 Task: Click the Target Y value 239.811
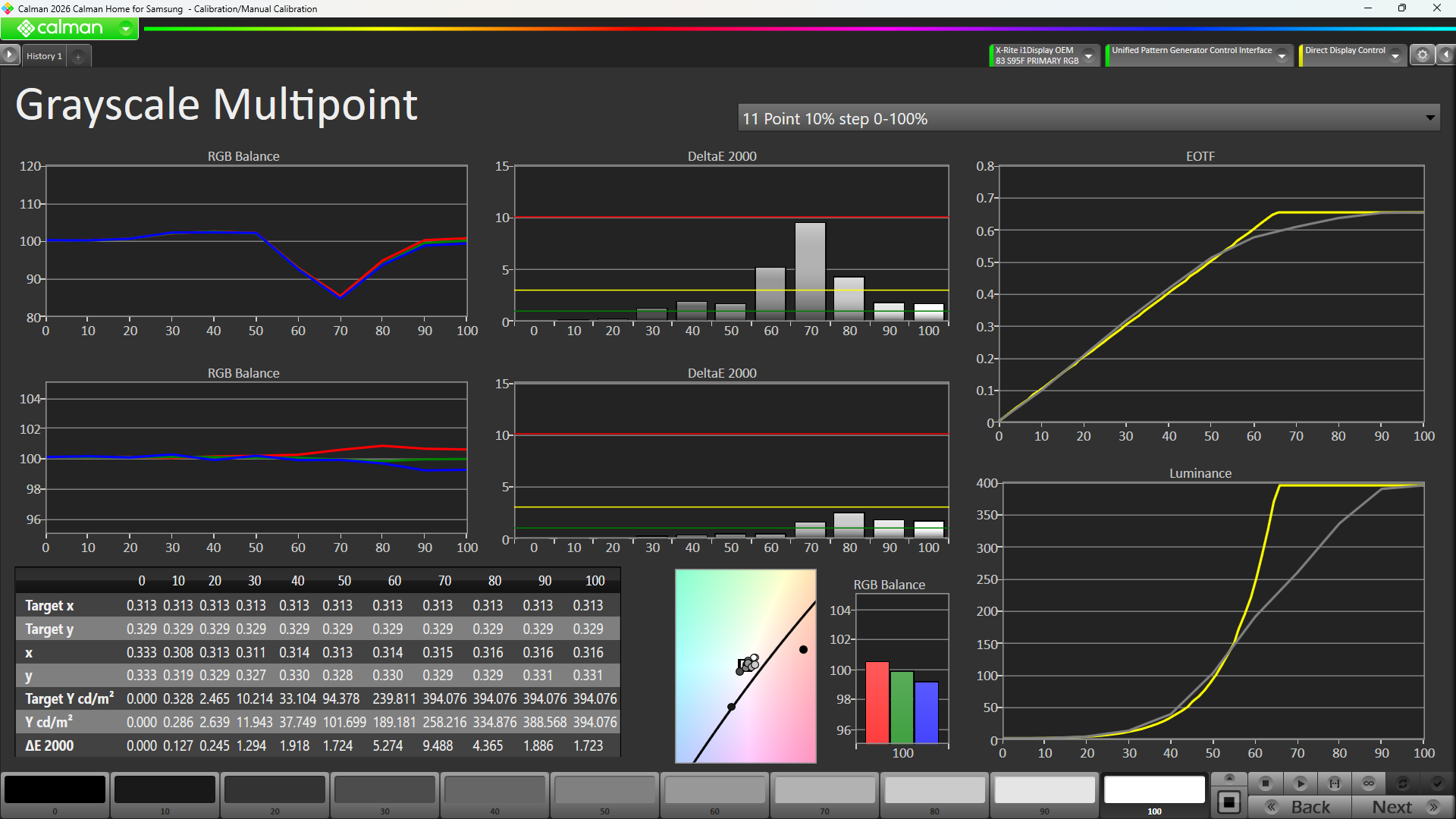394,699
